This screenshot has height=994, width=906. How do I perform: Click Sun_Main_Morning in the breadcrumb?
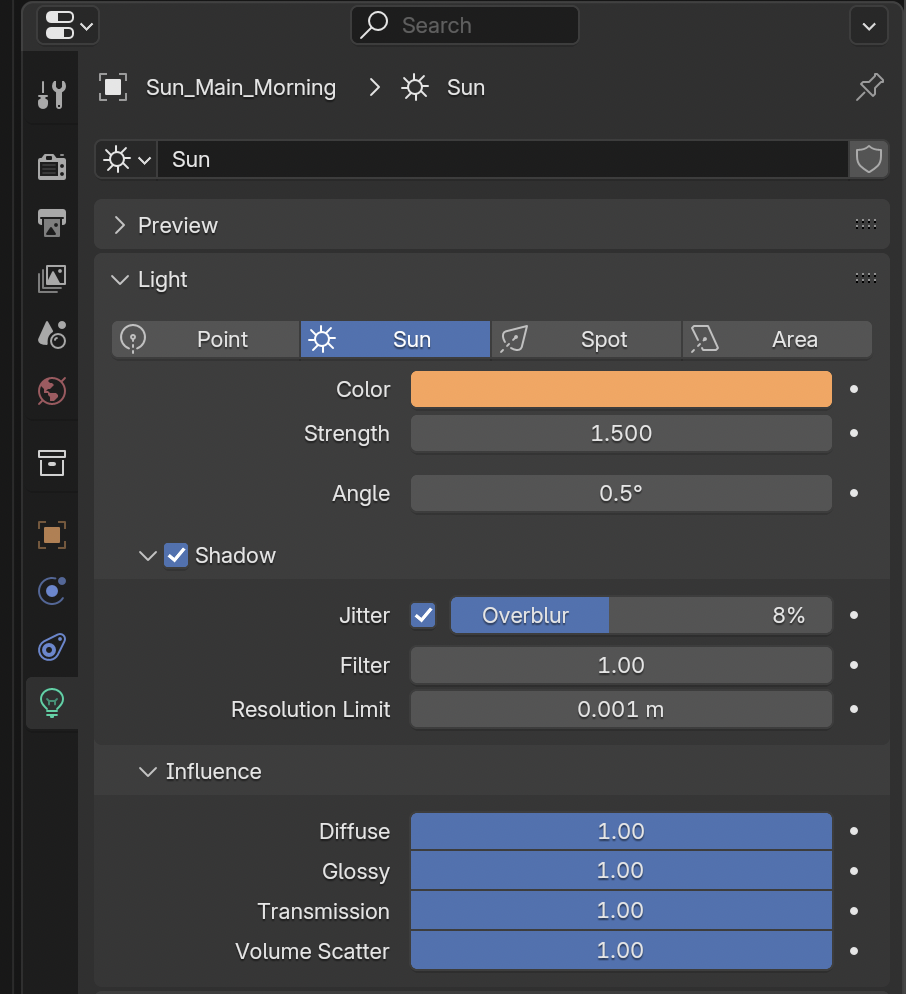coord(240,88)
